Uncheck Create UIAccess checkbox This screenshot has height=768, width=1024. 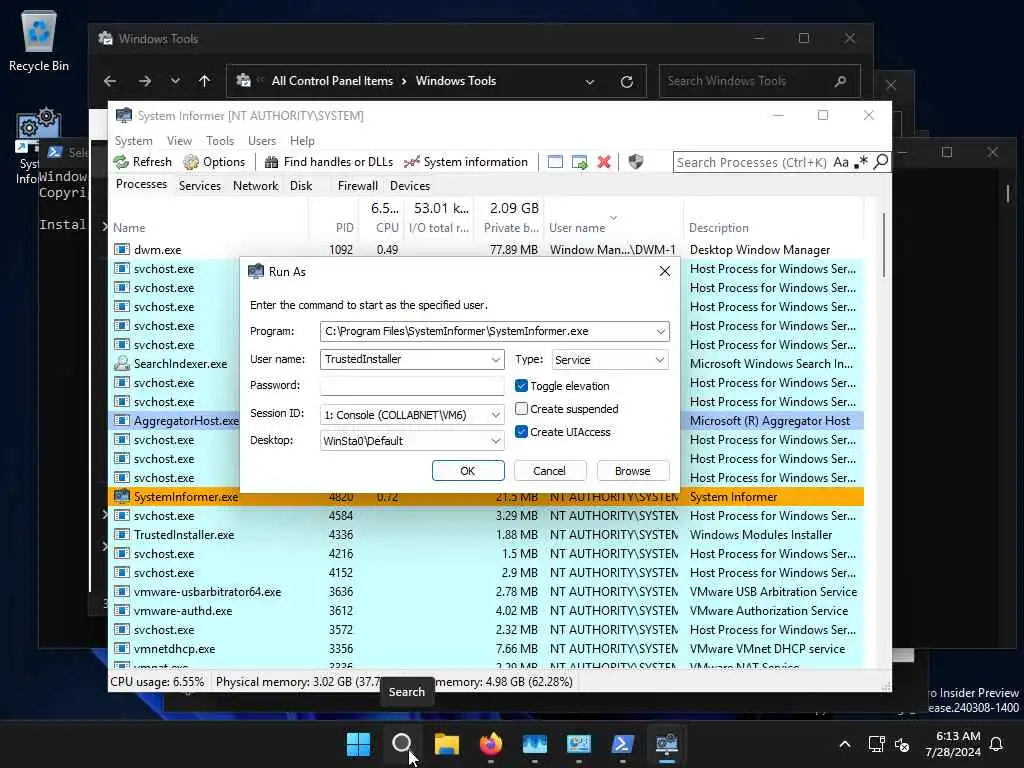pyautogui.click(x=521, y=432)
